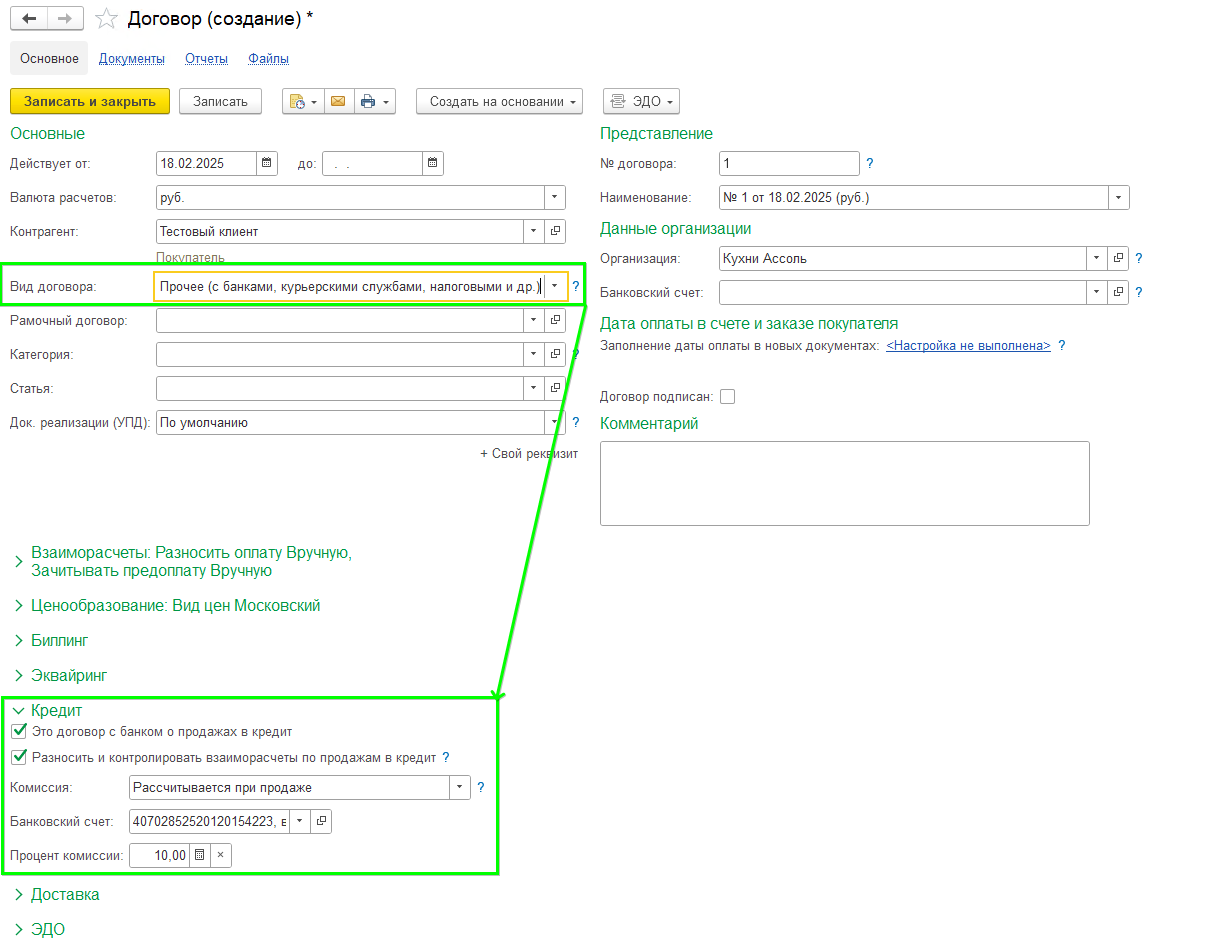Open the 'Отчеты' tab
This screenshot has width=1230, height=951.
pos(206,59)
